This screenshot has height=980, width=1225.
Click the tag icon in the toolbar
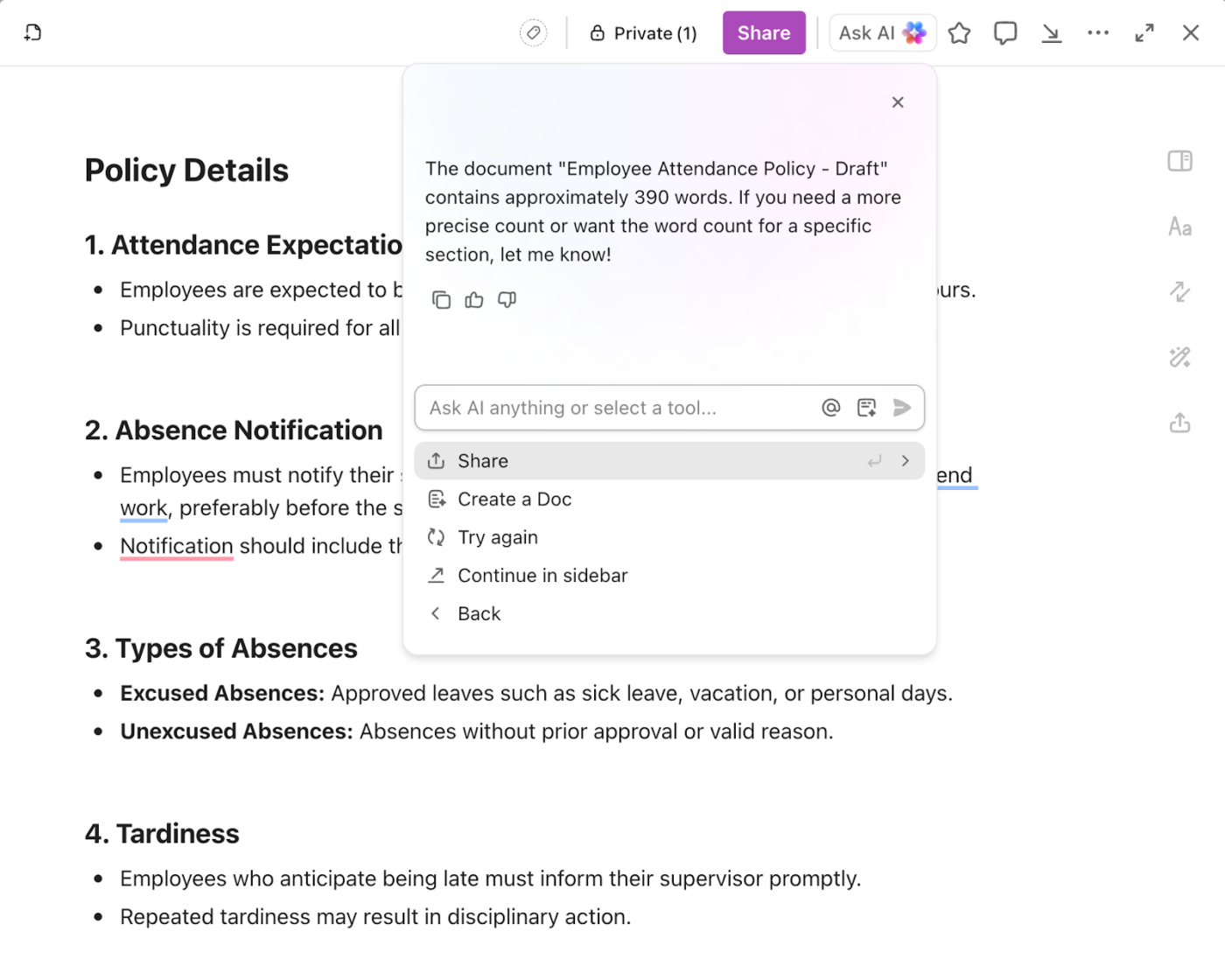click(x=533, y=33)
